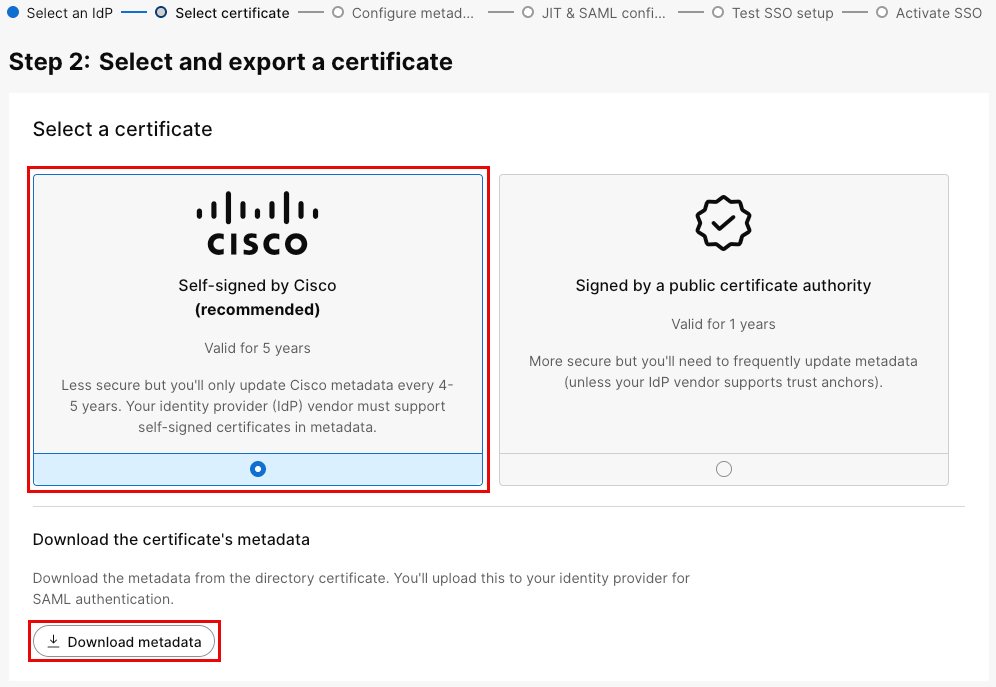Click the step circle beside Test SSO setup
Viewport: 996px width, 687px height.
718,13
